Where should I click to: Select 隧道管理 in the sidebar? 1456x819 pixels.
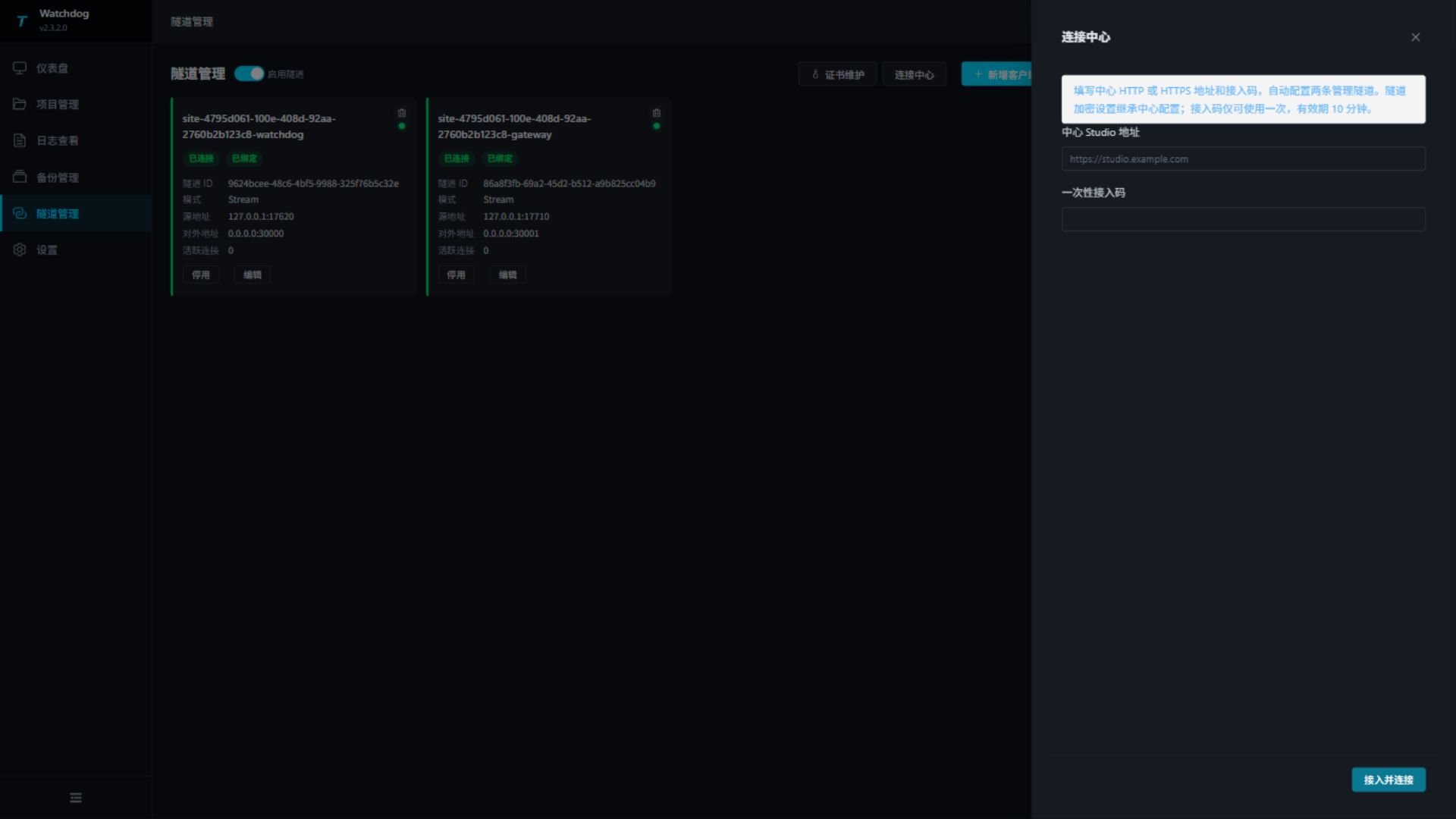coord(76,213)
